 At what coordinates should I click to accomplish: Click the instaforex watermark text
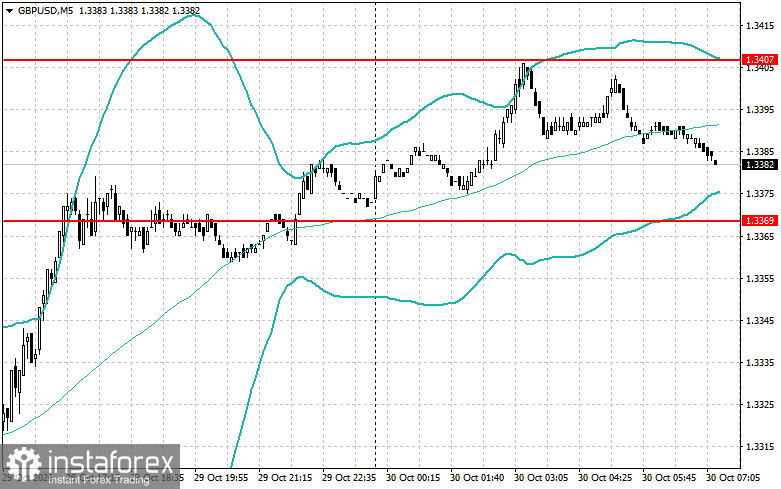coord(111,464)
